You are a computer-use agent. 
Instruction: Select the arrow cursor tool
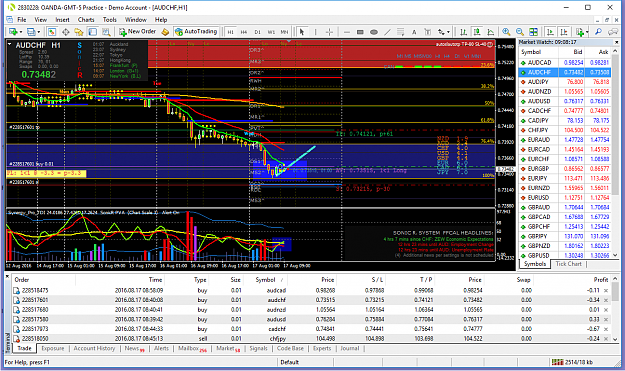coord(302,32)
